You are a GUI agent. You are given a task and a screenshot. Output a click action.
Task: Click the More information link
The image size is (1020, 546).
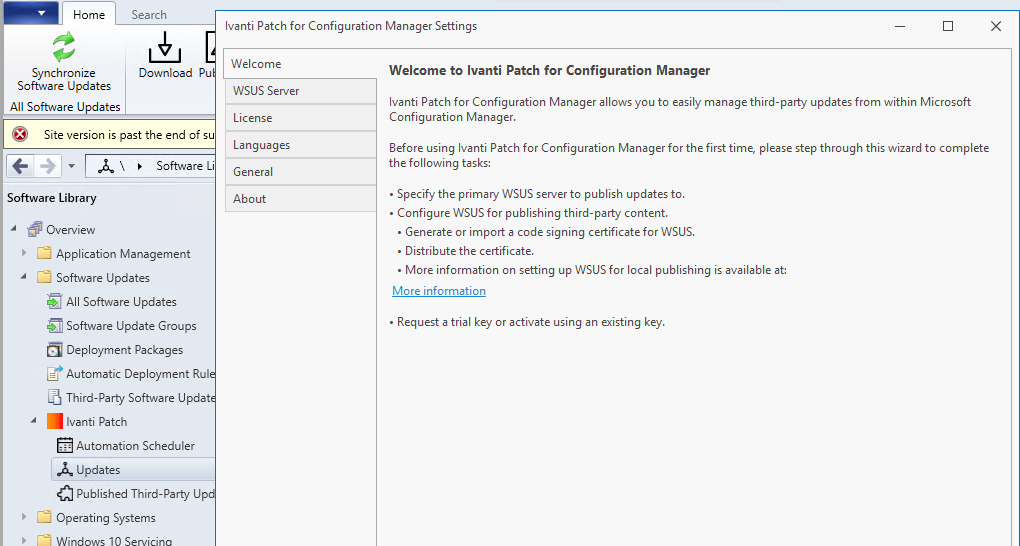pos(439,291)
